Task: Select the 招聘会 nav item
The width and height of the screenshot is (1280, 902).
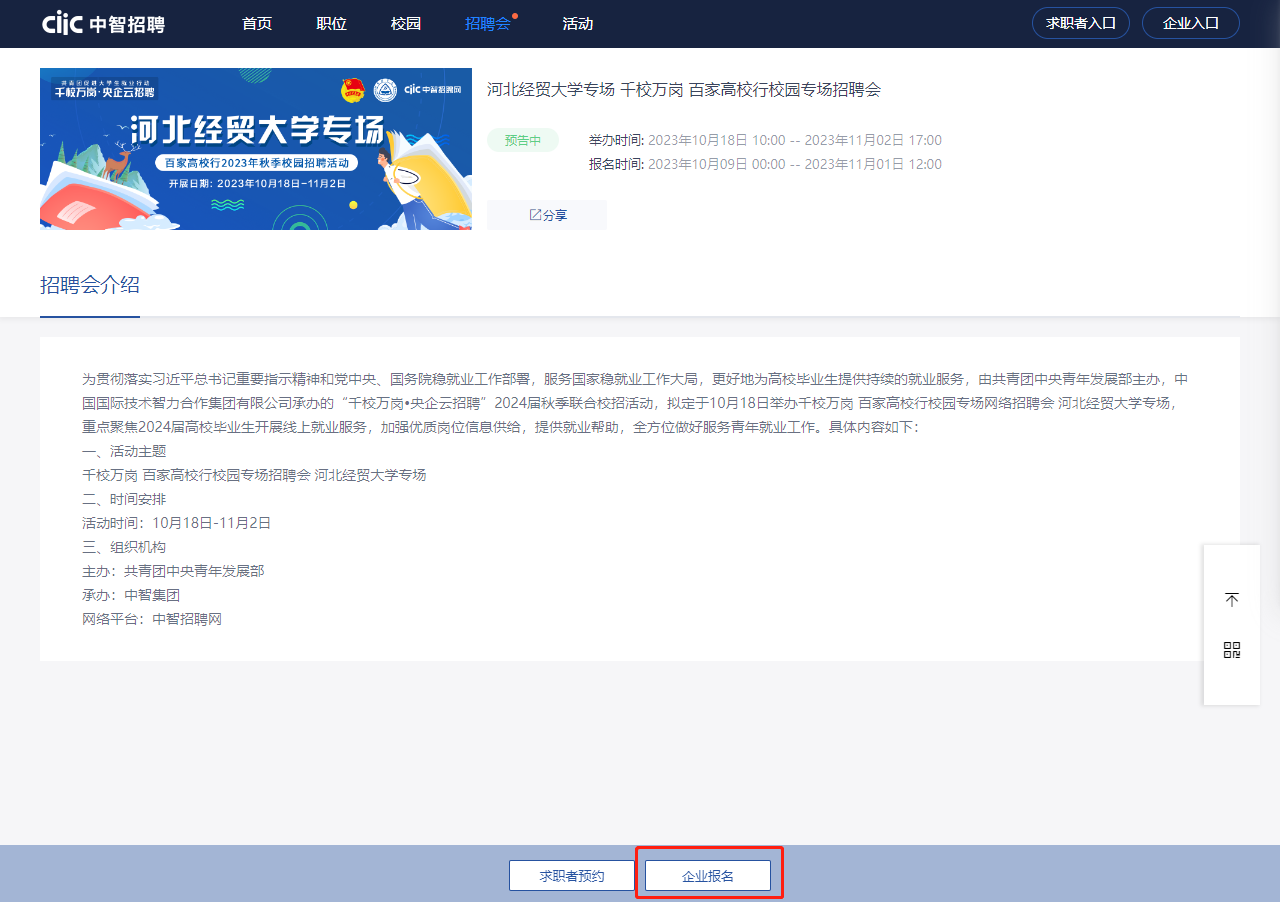Action: pos(487,23)
